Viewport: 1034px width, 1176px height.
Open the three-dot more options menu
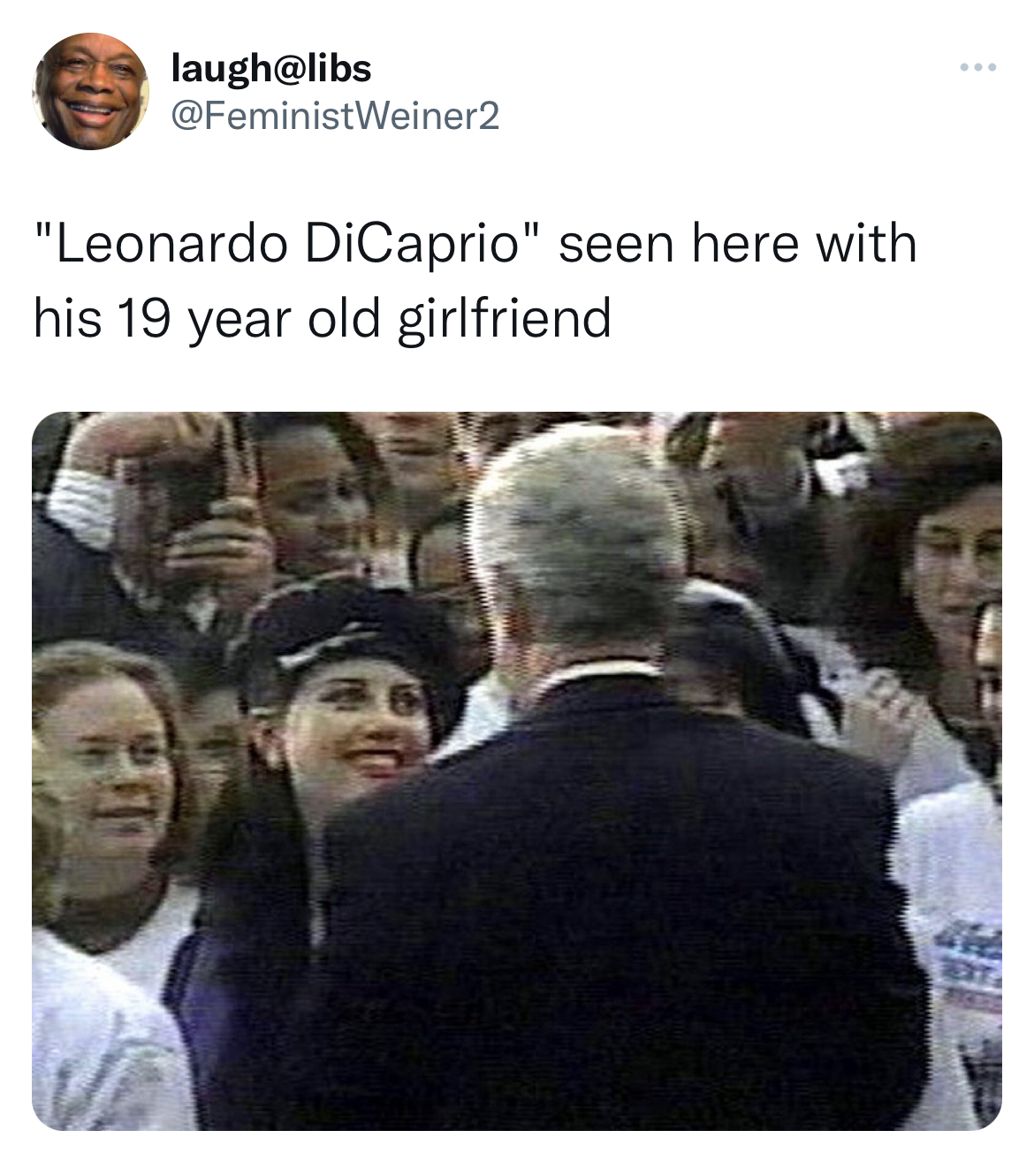978,67
